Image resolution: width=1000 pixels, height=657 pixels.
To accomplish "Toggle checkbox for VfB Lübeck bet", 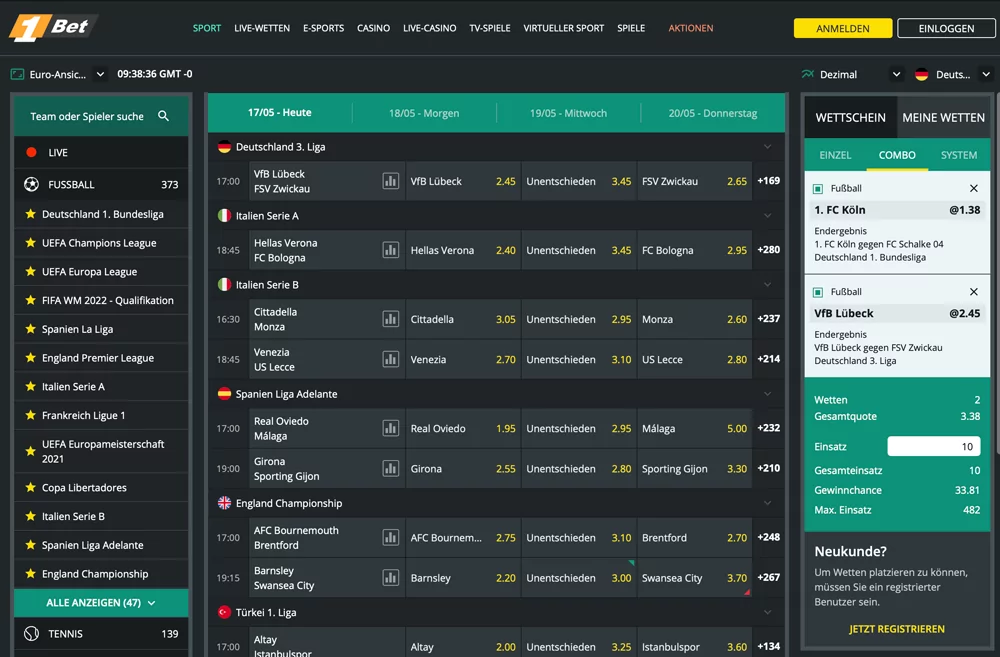I will pyautogui.click(x=818, y=292).
